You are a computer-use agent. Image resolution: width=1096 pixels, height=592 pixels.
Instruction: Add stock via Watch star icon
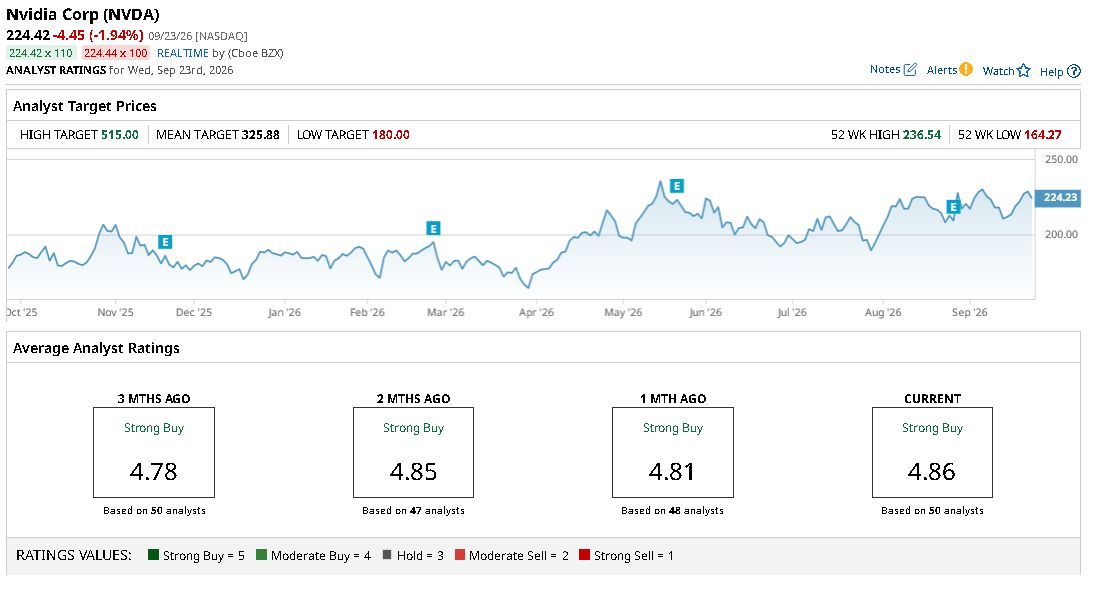point(1024,71)
